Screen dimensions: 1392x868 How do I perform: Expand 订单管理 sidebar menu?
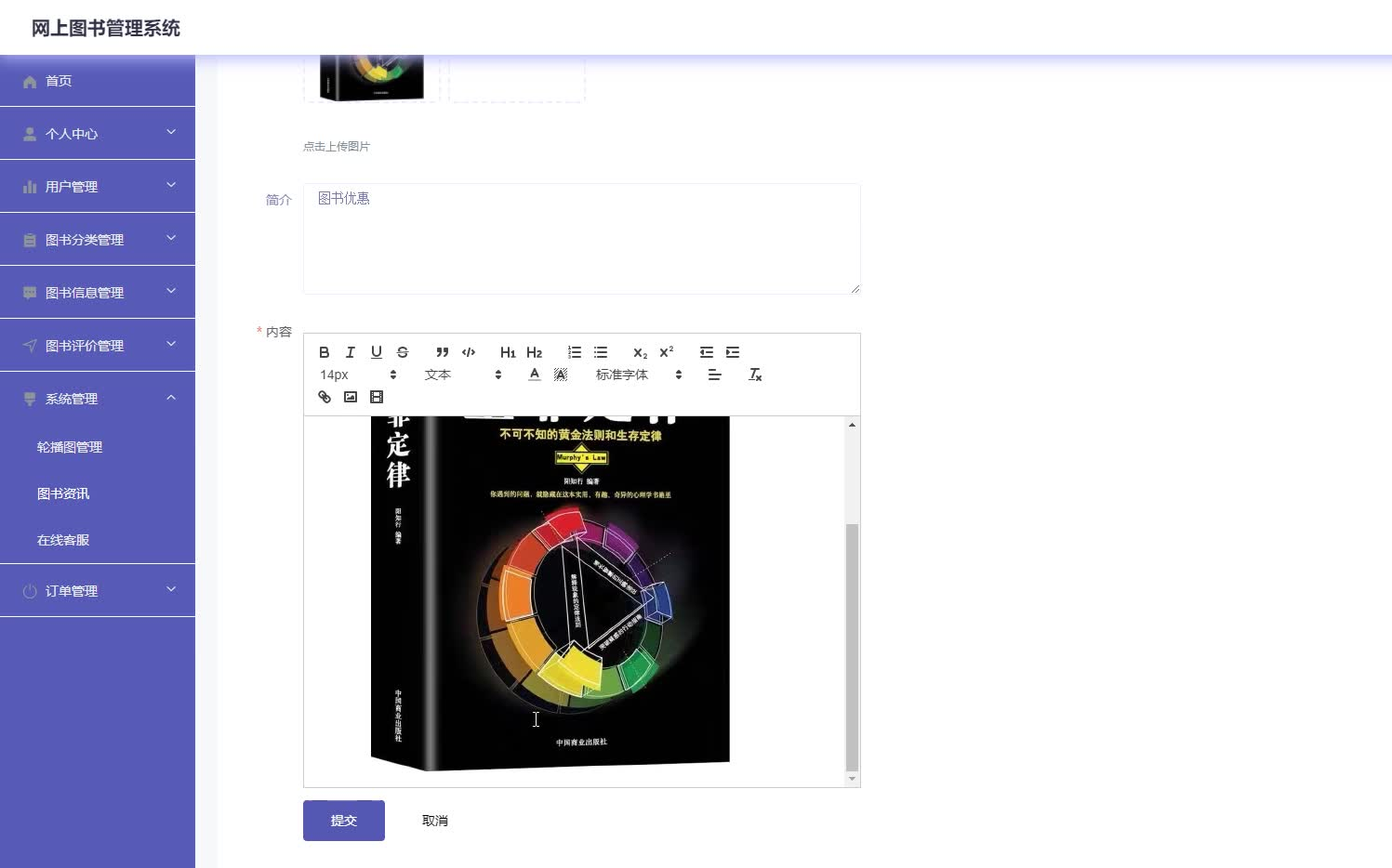tap(98, 591)
